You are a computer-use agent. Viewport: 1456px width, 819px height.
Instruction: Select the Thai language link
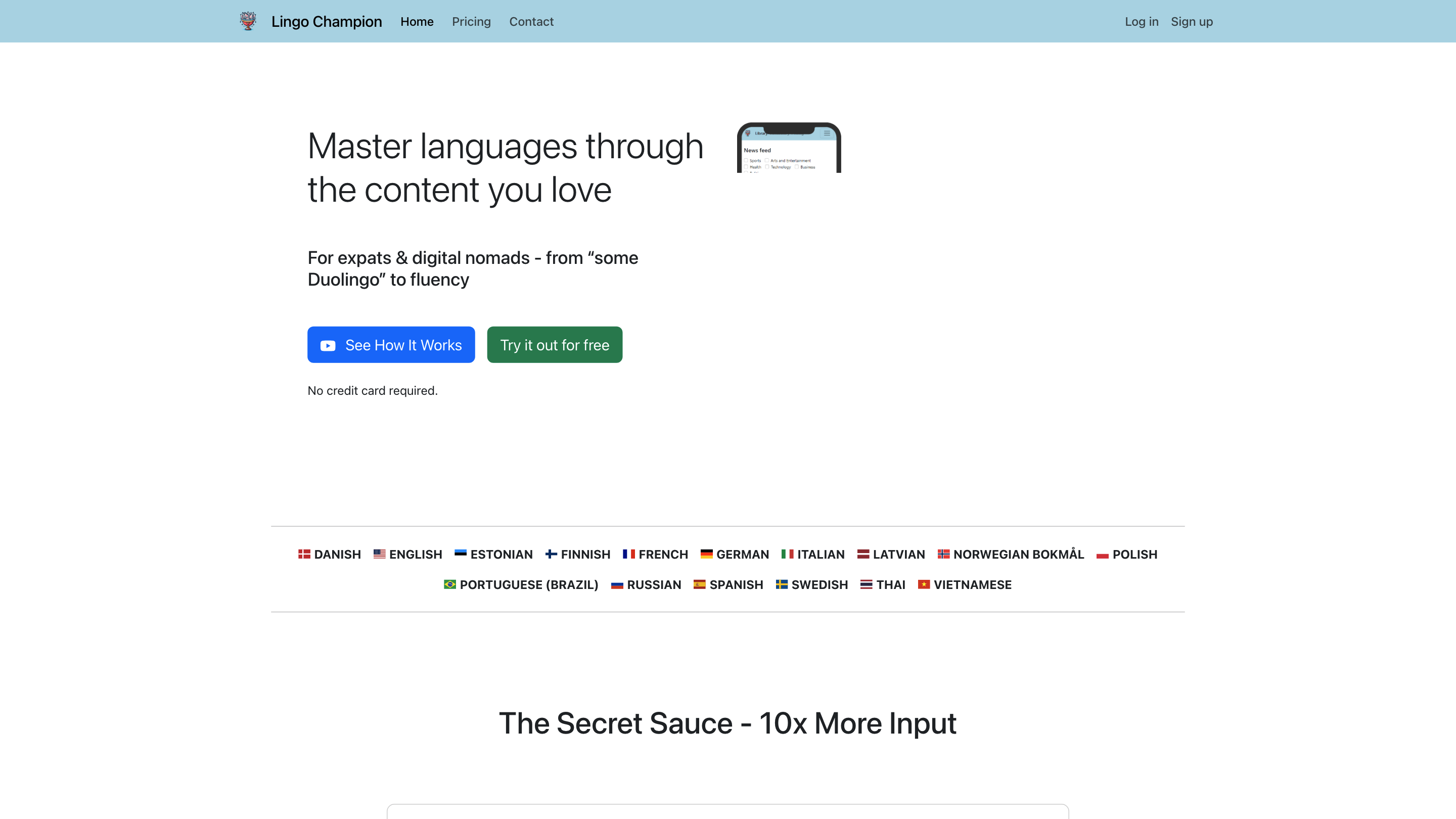pos(890,584)
